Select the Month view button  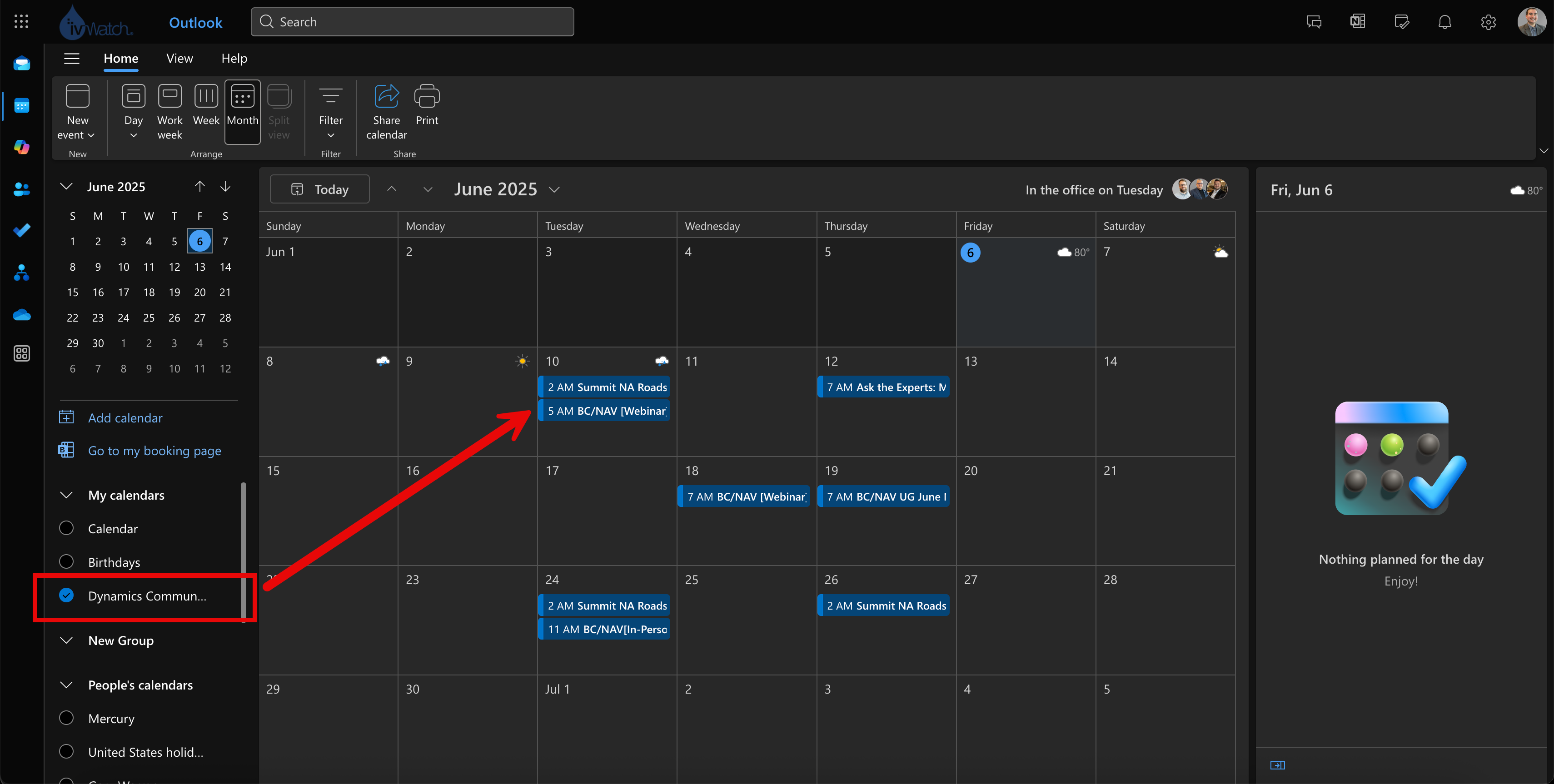tap(243, 112)
